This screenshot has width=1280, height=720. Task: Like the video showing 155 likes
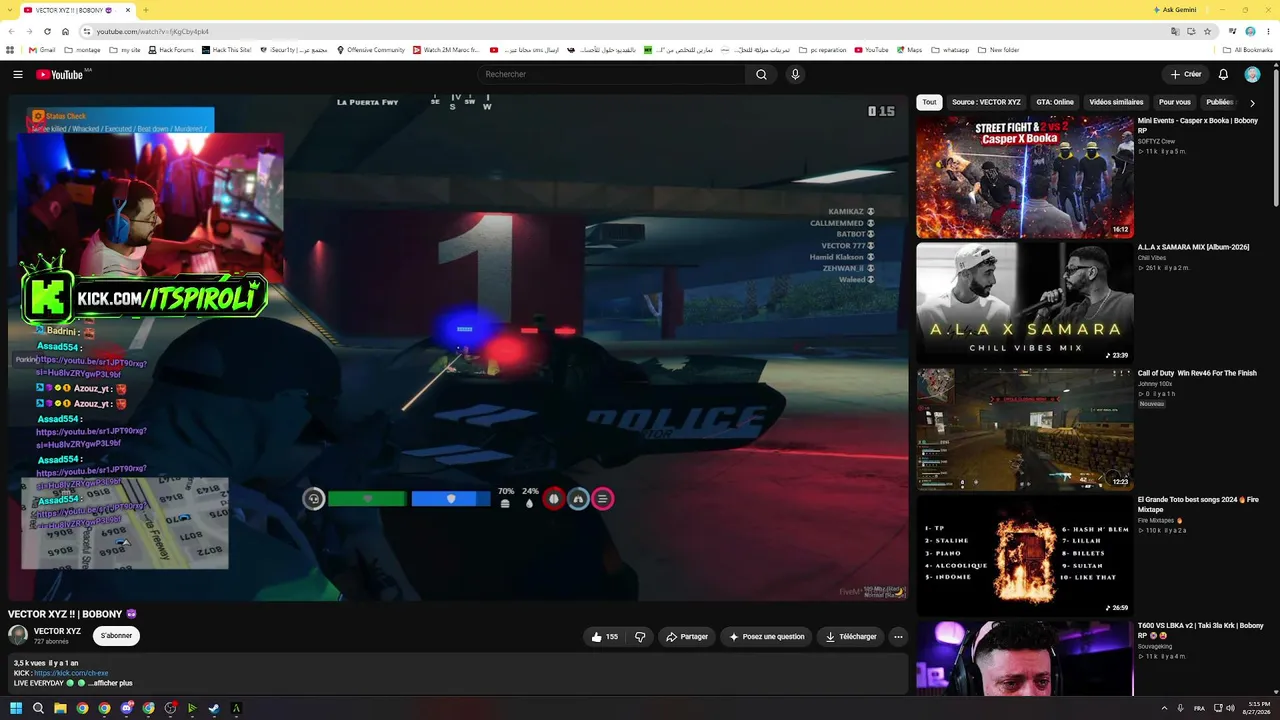click(605, 637)
